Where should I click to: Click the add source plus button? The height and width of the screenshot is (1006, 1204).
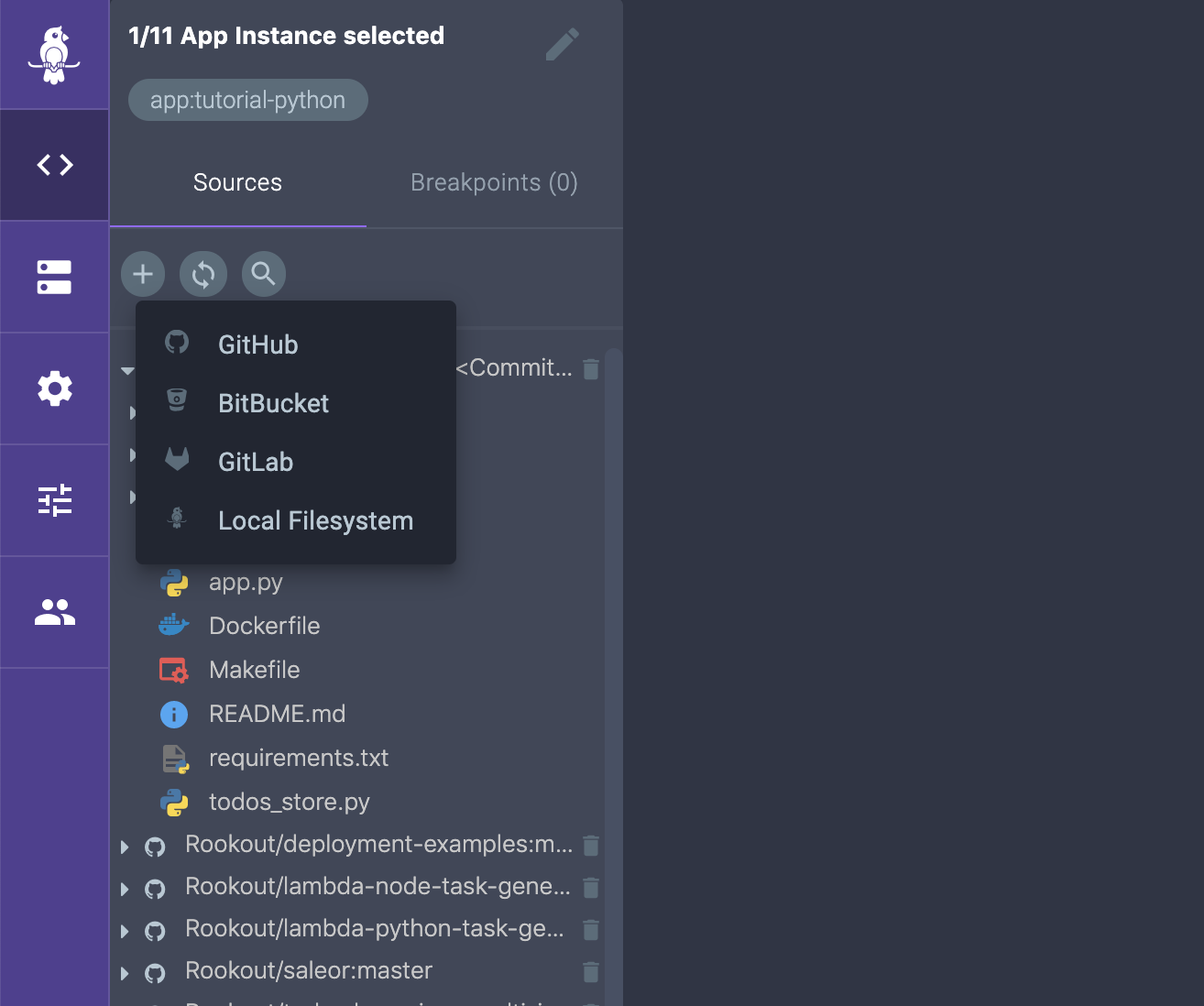143,274
